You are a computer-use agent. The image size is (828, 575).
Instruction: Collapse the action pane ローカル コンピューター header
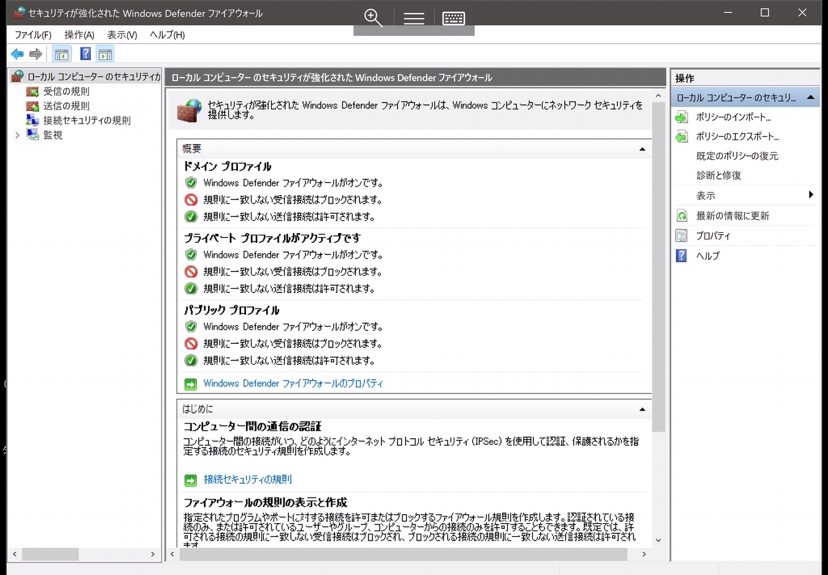811,98
